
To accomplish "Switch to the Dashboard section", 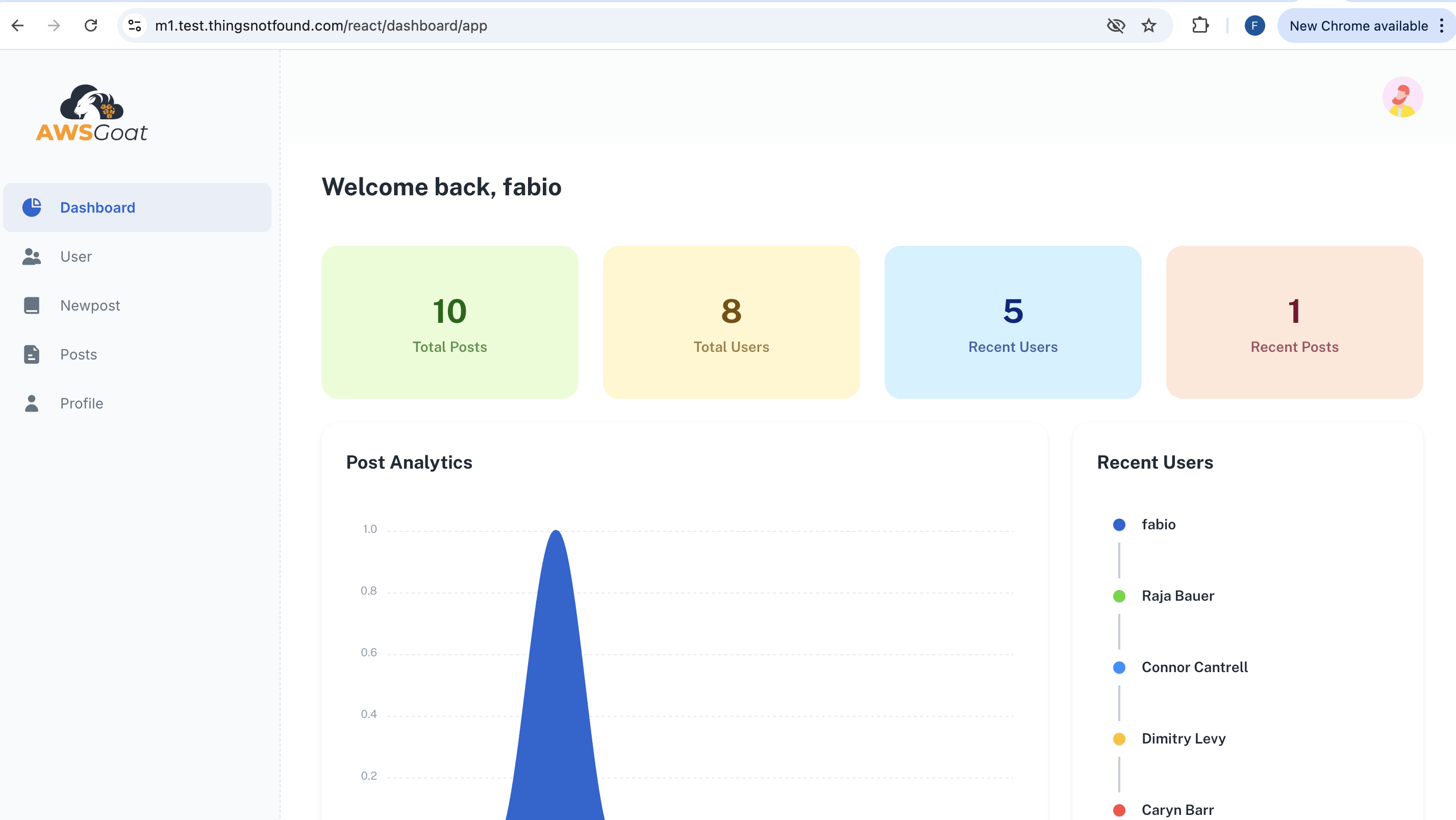I will (97, 208).
